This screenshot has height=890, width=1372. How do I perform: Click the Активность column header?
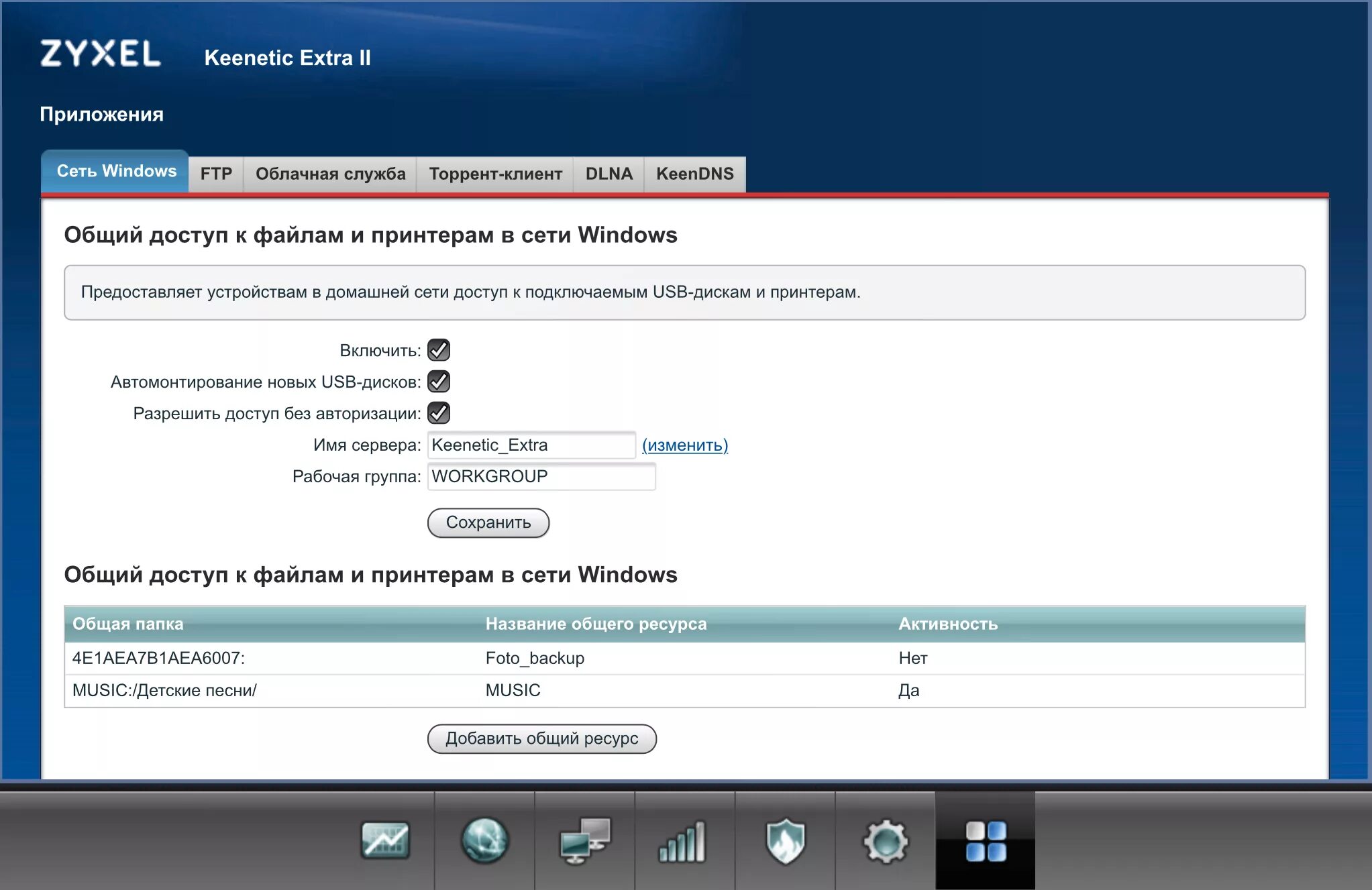coord(948,624)
